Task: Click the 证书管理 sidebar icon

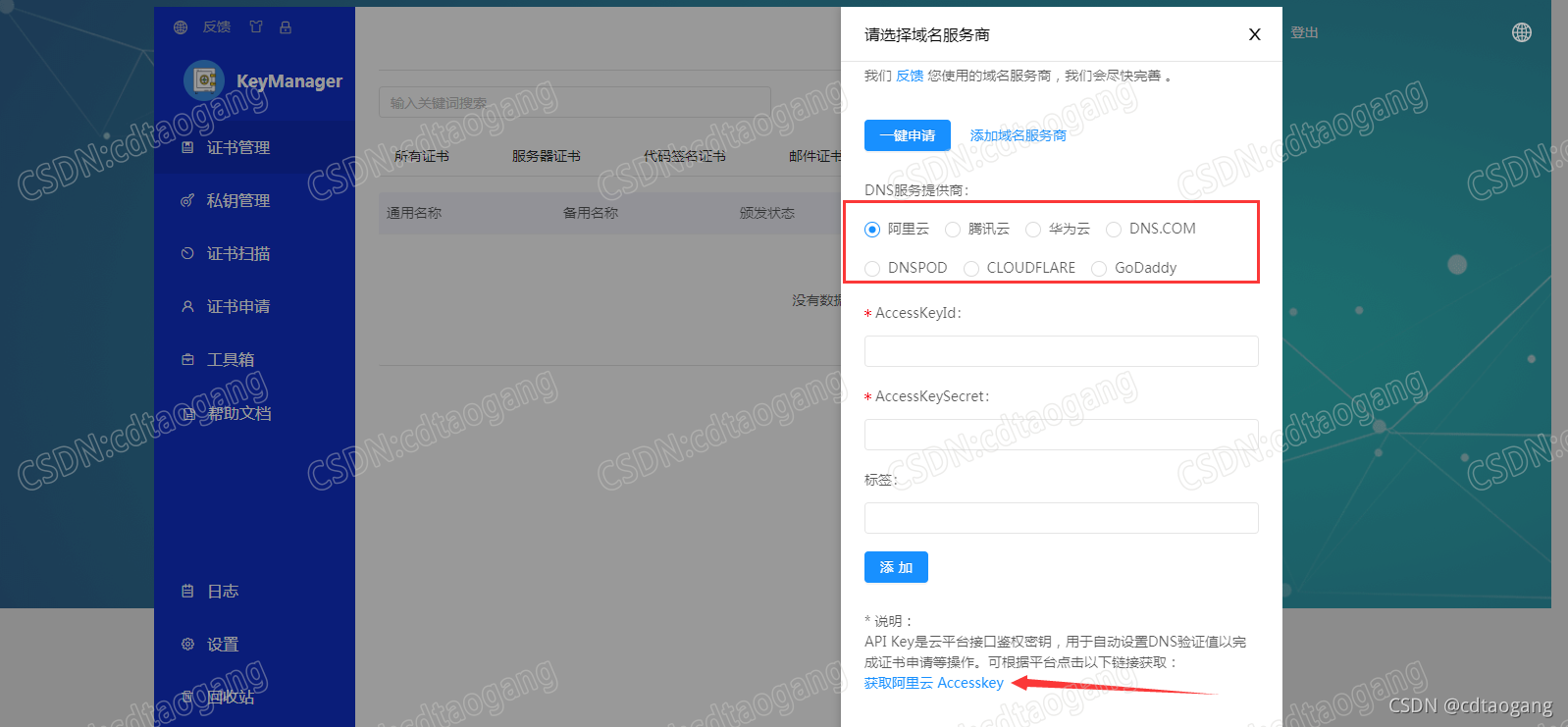Action: pos(187,147)
